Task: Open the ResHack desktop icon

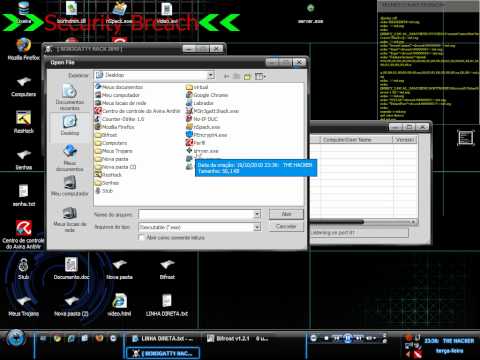Action: [x=23, y=122]
